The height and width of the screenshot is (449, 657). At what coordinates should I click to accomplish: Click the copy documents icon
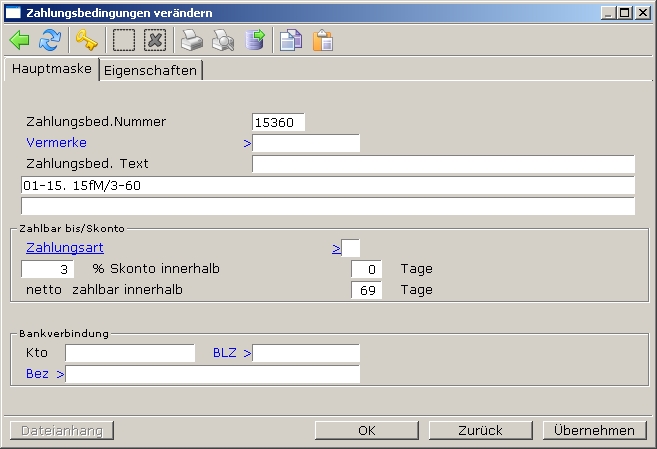click(x=291, y=40)
